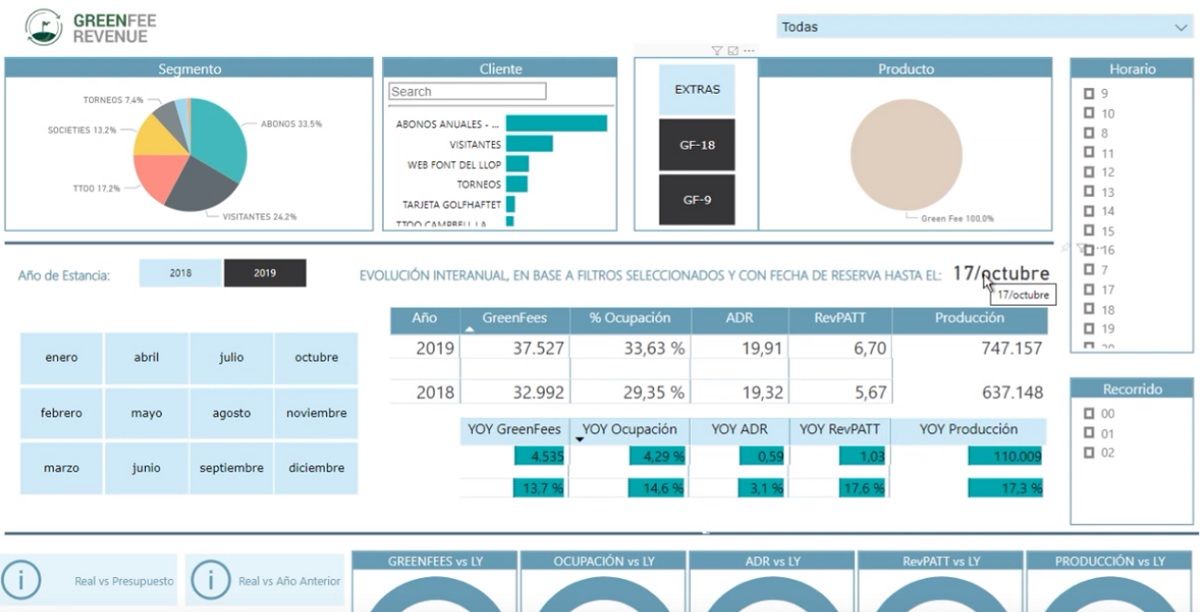This screenshot has height=612, width=1200.
Task: Click the filter icon above EXTRAS slicer
Action: (x=716, y=51)
